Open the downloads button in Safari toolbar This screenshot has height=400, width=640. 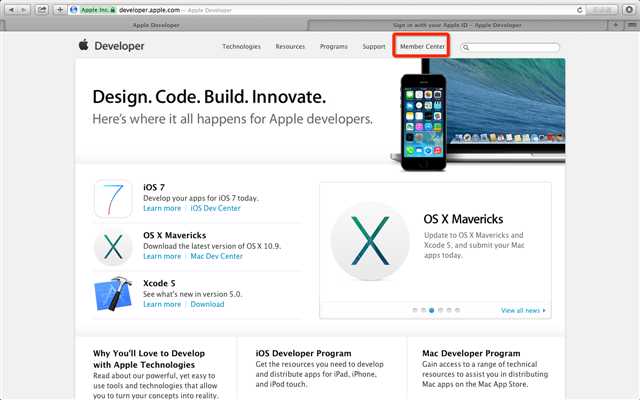click(629, 9)
